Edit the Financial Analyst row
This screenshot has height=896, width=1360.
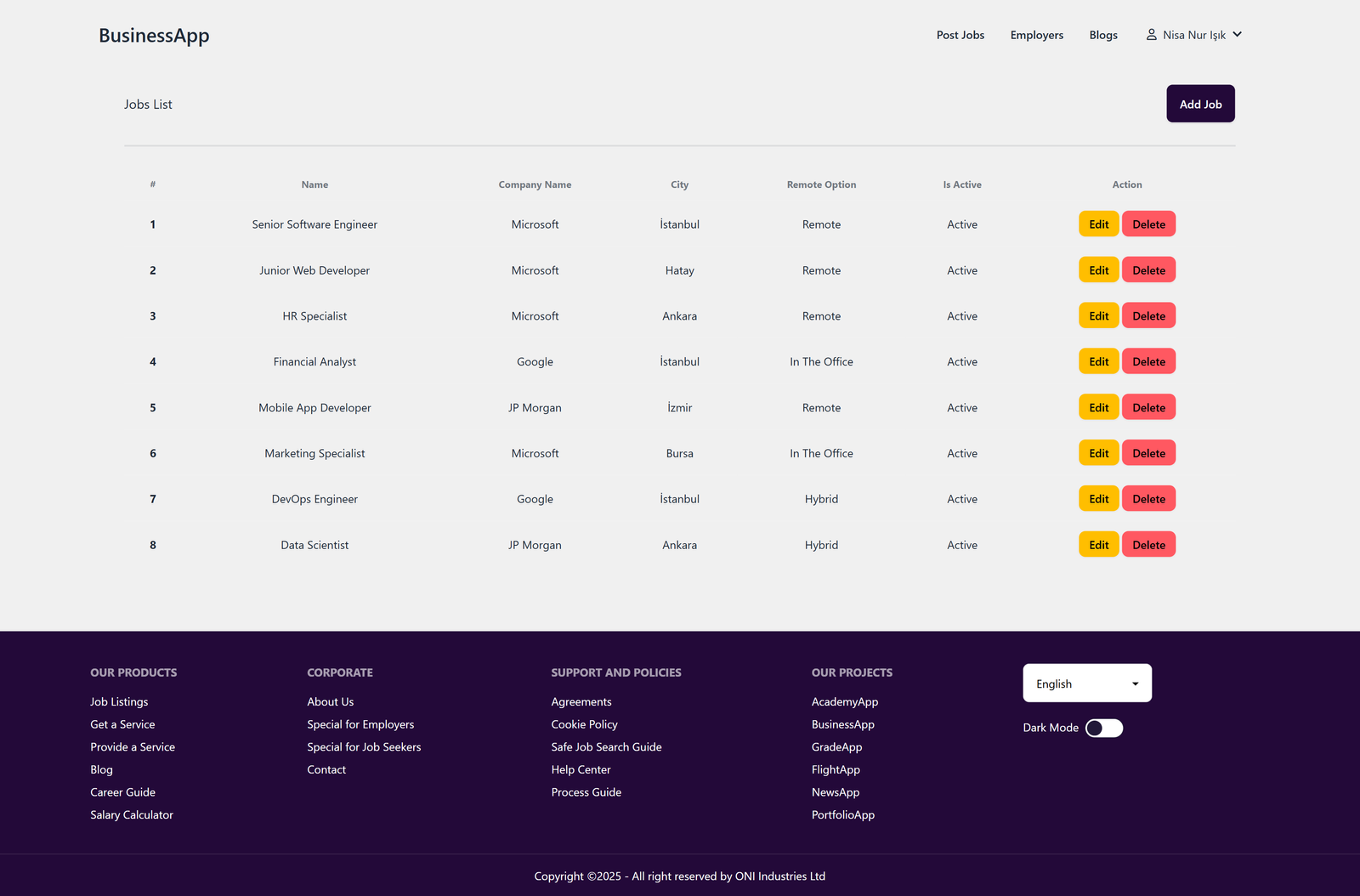(x=1098, y=362)
